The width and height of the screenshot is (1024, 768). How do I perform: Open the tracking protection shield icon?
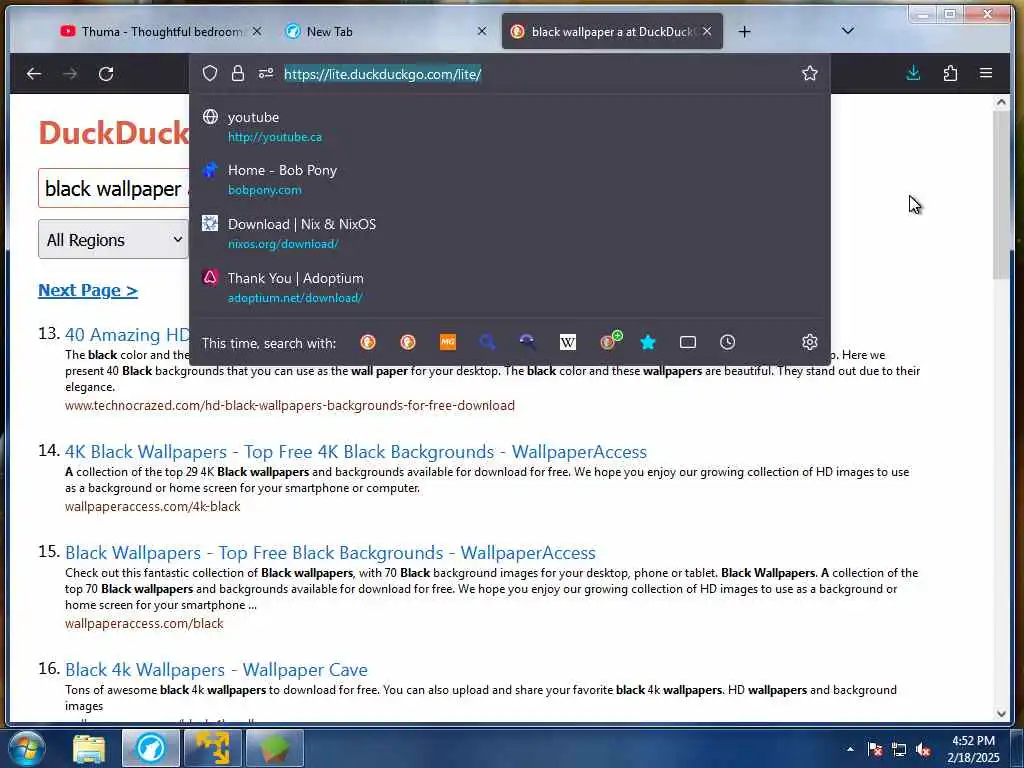[210, 73]
